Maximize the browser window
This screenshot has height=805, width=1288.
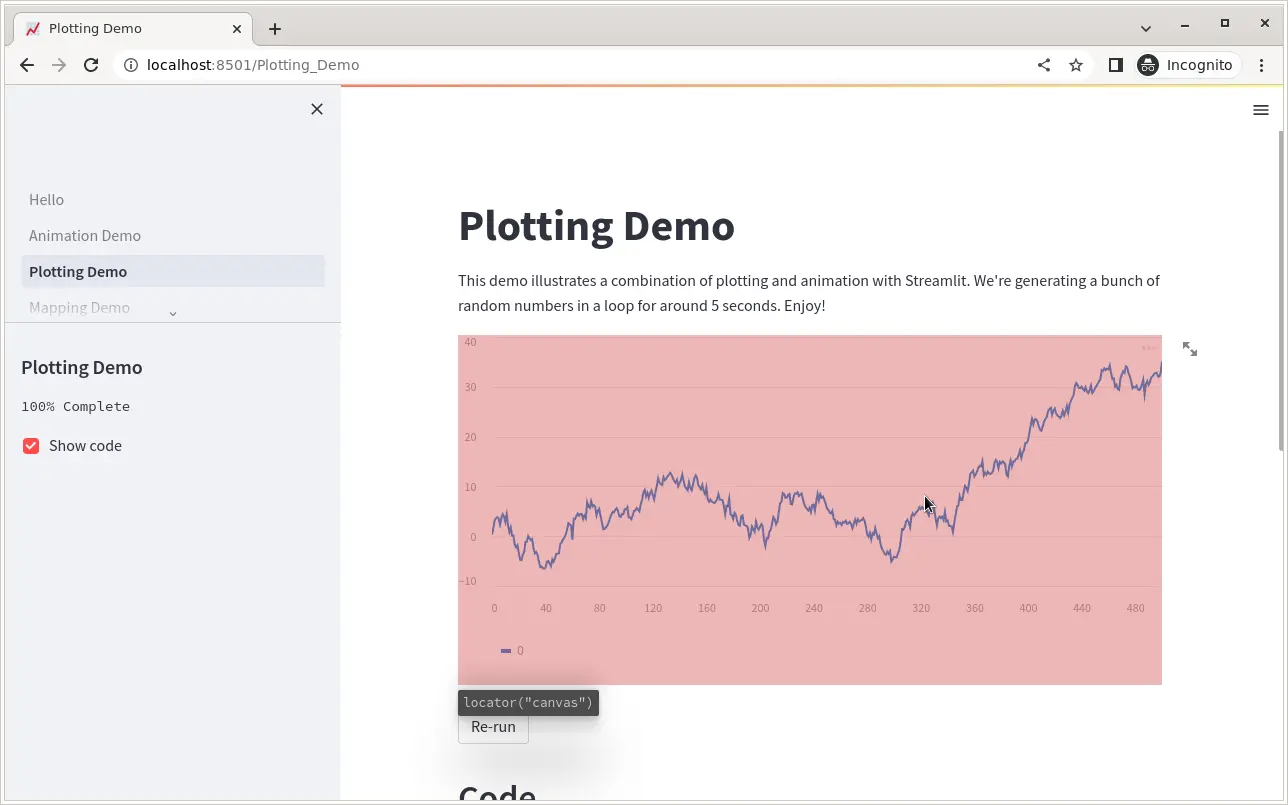tap(1224, 23)
